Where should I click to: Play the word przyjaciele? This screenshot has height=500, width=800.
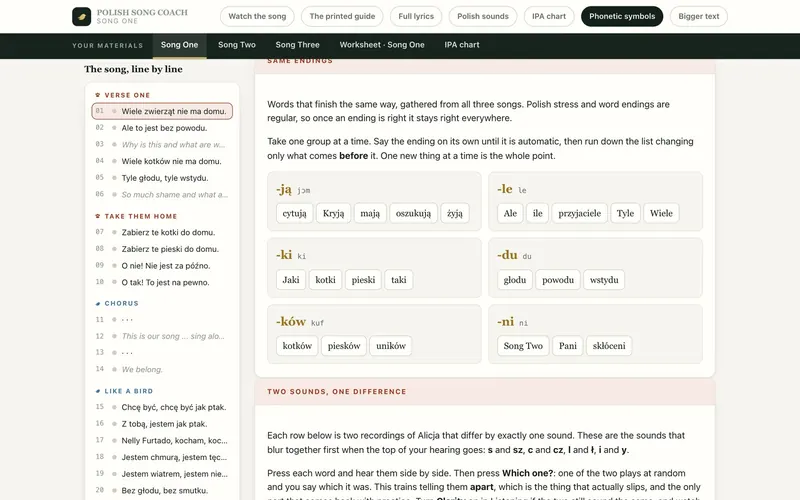click(x=580, y=213)
